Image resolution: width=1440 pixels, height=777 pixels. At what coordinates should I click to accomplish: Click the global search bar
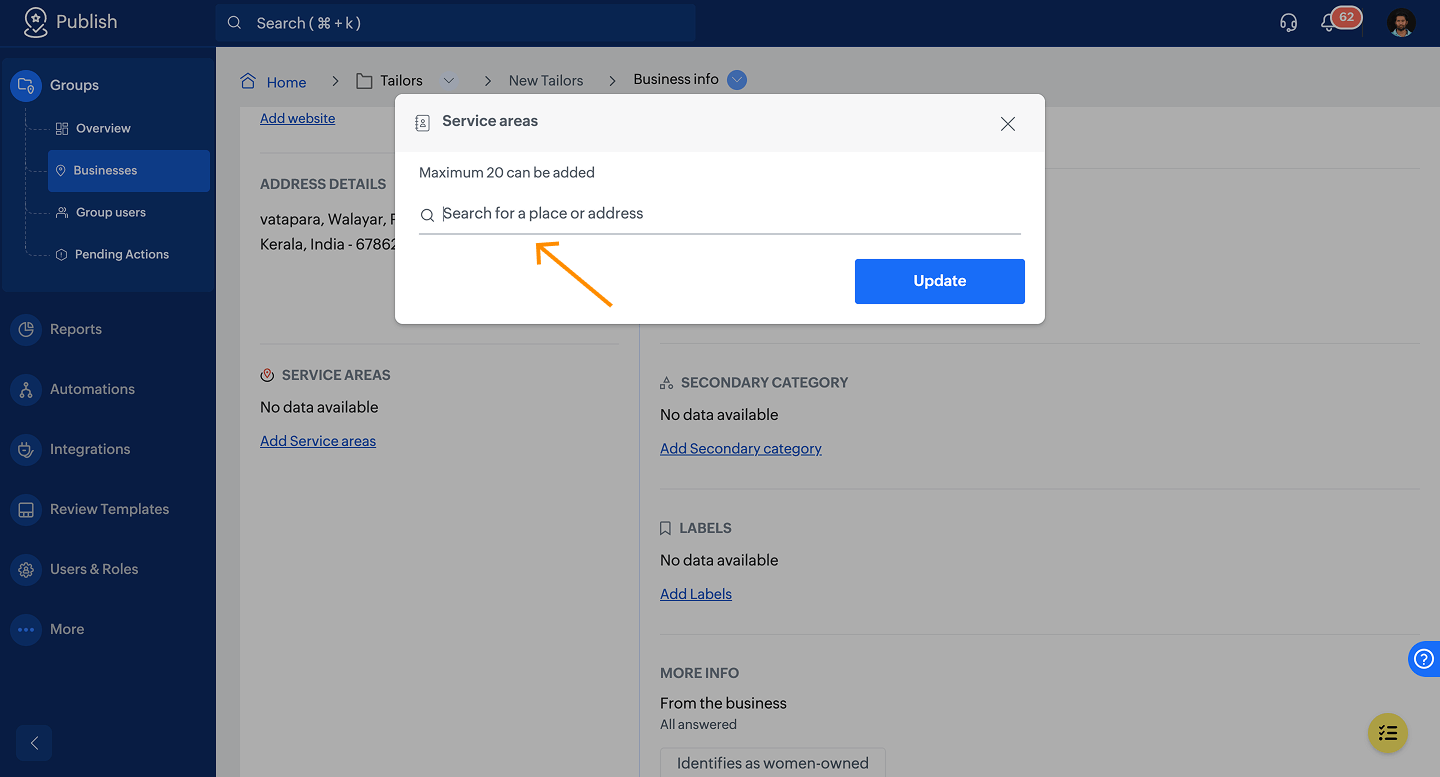pyautogui.click(x=455, y=23)
